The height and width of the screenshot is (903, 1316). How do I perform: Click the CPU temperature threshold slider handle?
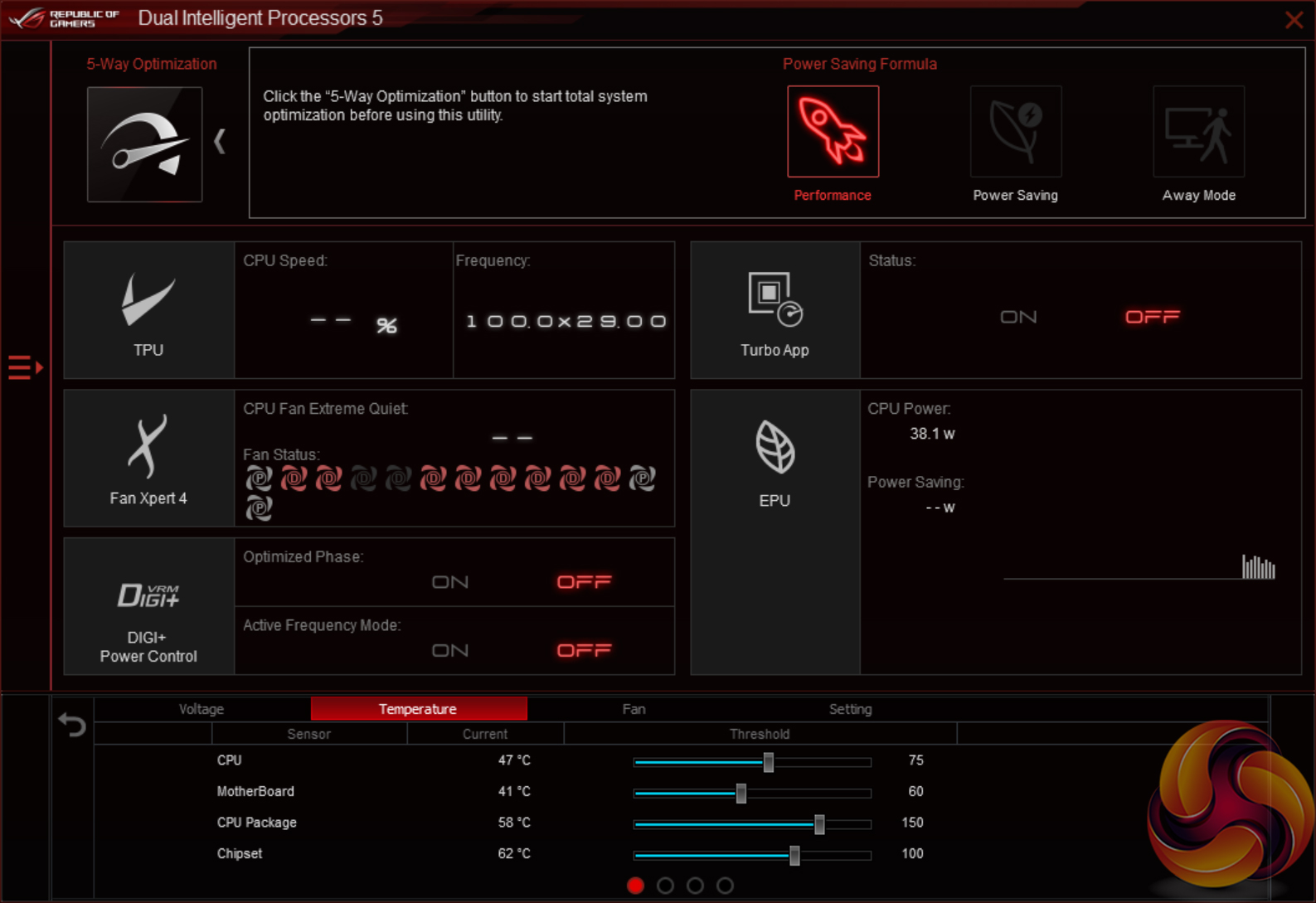click(769, 761)
